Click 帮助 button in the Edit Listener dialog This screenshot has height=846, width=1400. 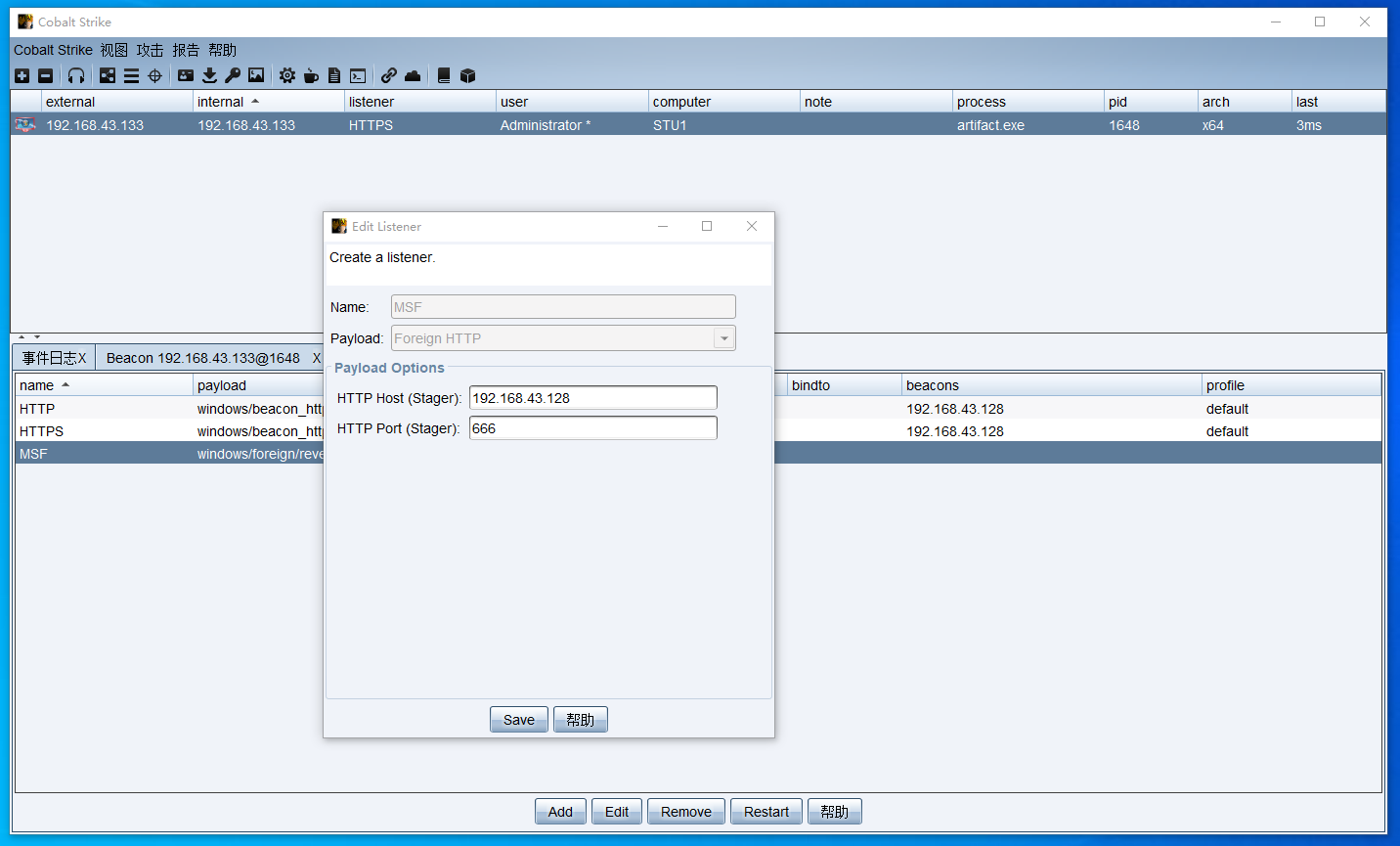pos(581,720)
